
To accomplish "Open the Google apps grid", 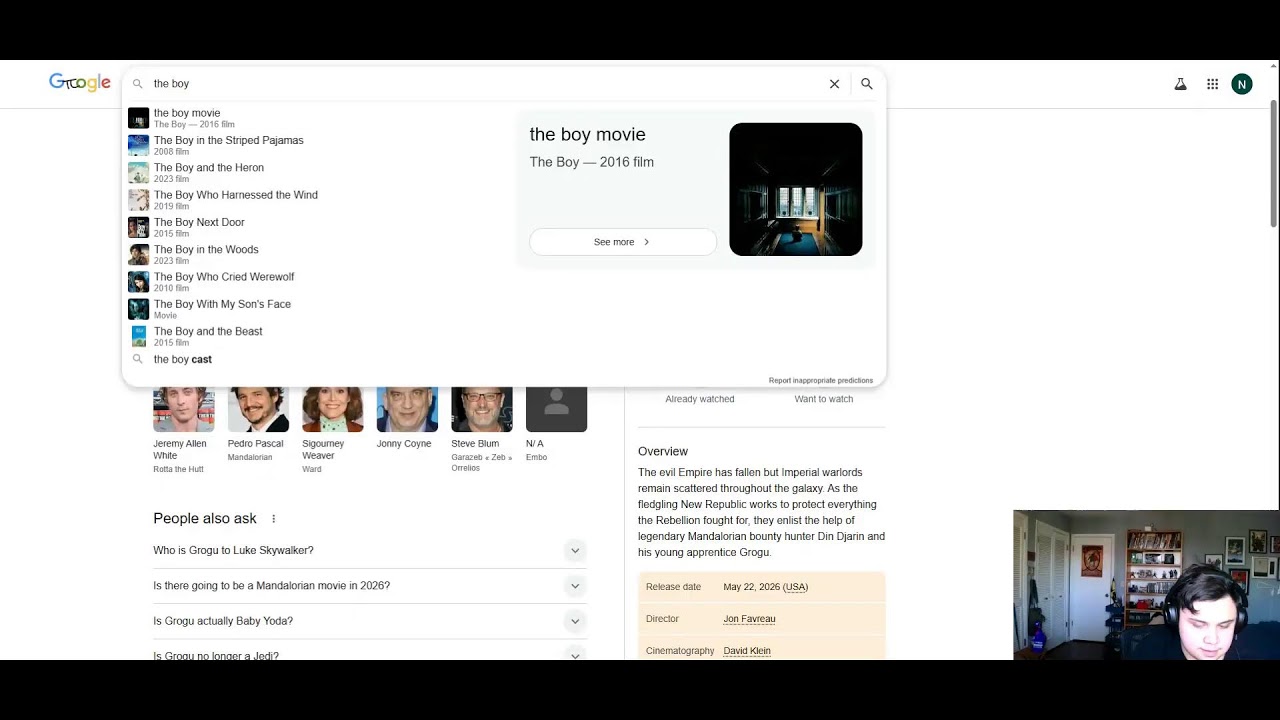I will click(x=1212, y=84).
